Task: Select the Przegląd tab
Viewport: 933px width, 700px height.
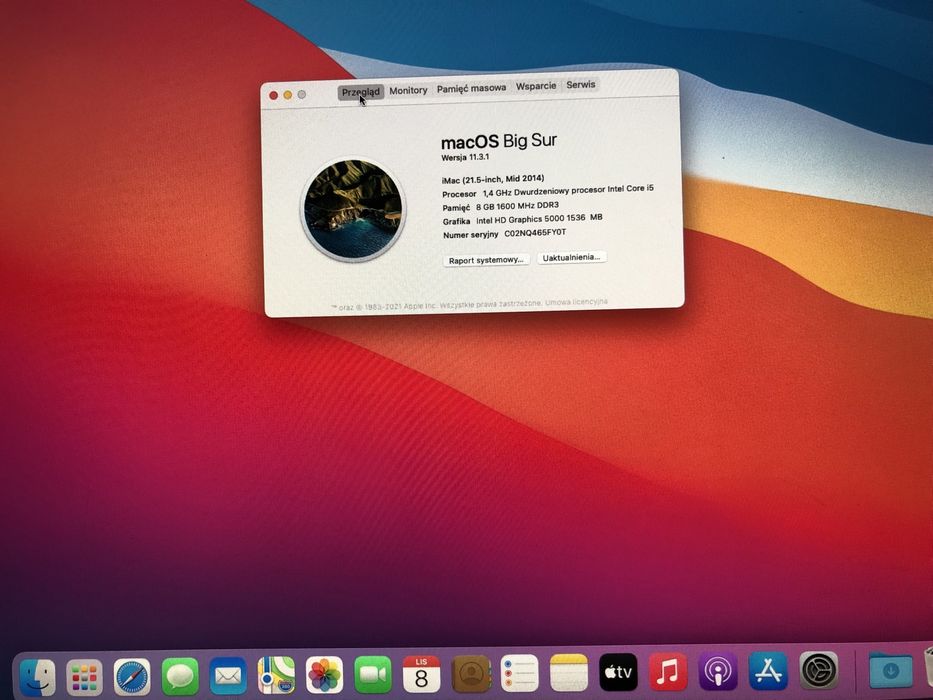Action: [x=361, y=92]
